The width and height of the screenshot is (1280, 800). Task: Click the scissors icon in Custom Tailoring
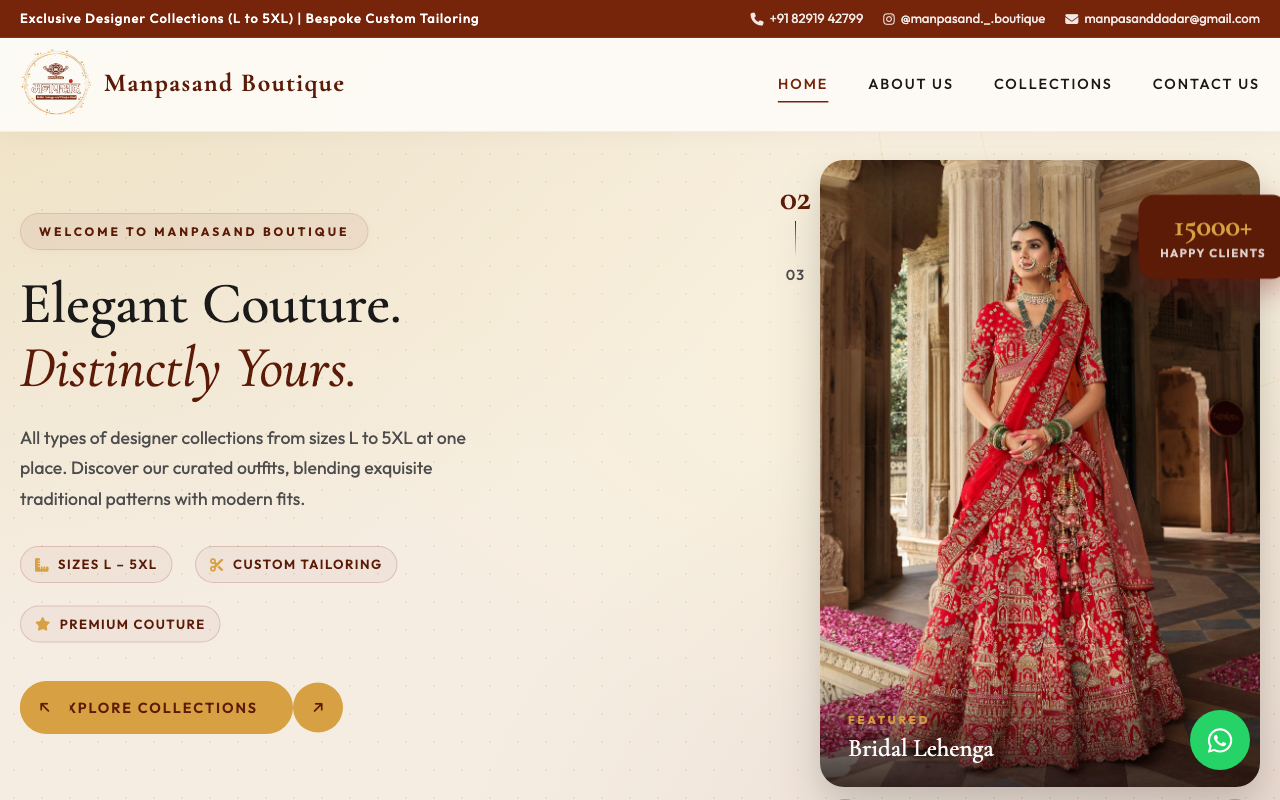point(217,564)
